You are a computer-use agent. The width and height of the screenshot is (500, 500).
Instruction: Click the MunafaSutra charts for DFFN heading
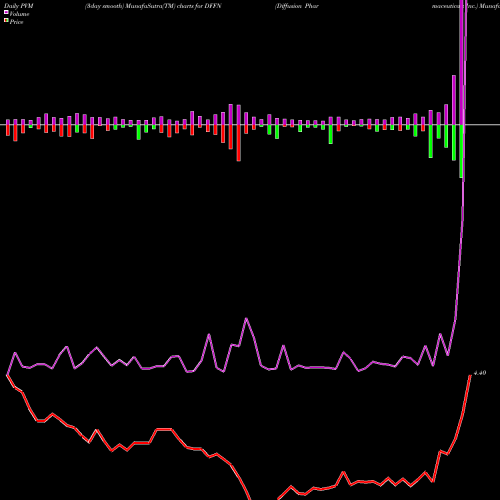[x=153, y=6]
